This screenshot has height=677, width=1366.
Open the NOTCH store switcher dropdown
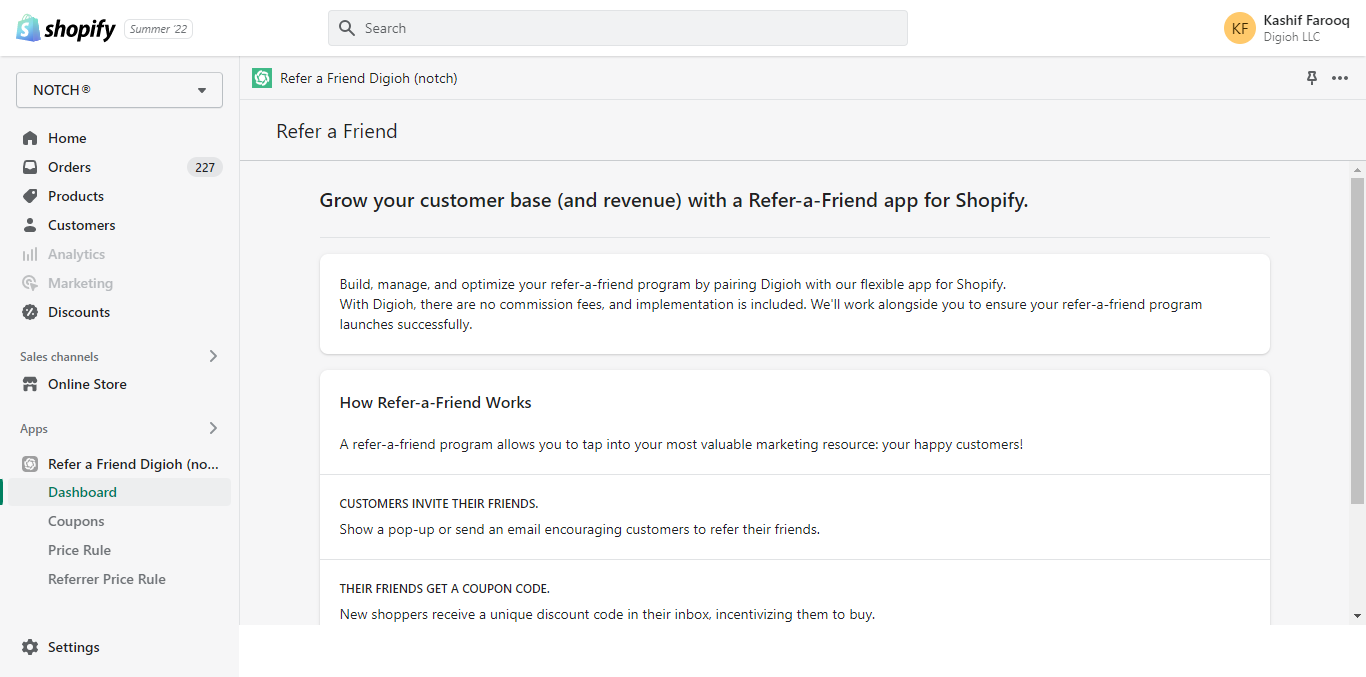(x=119, y=90)
